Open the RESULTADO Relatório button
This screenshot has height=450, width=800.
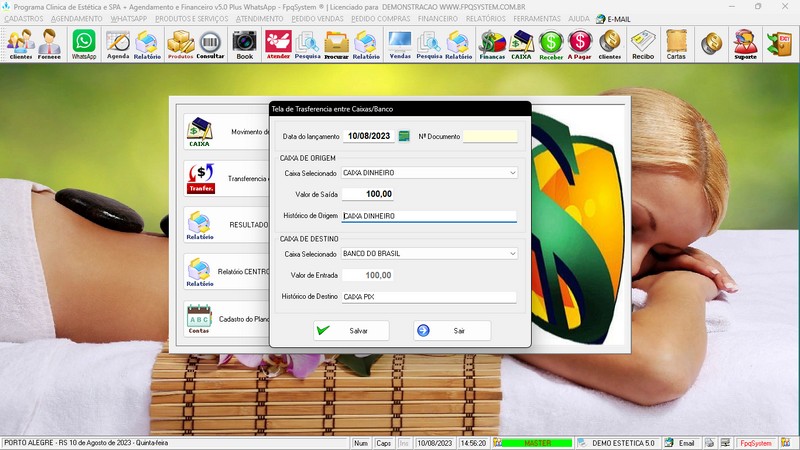[x=227, y=225]
